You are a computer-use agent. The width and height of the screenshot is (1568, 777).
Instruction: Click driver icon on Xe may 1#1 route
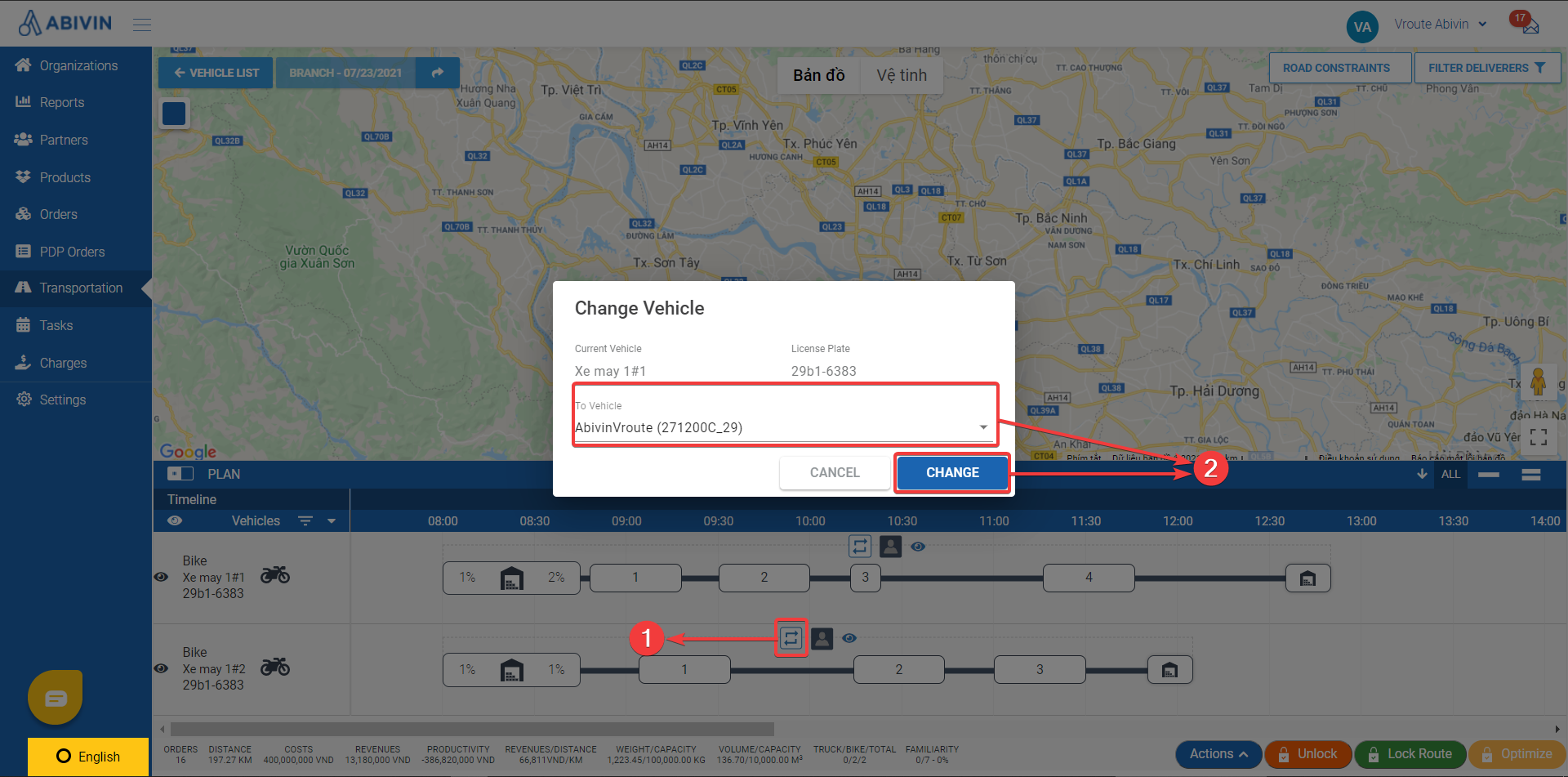[890, 546]
